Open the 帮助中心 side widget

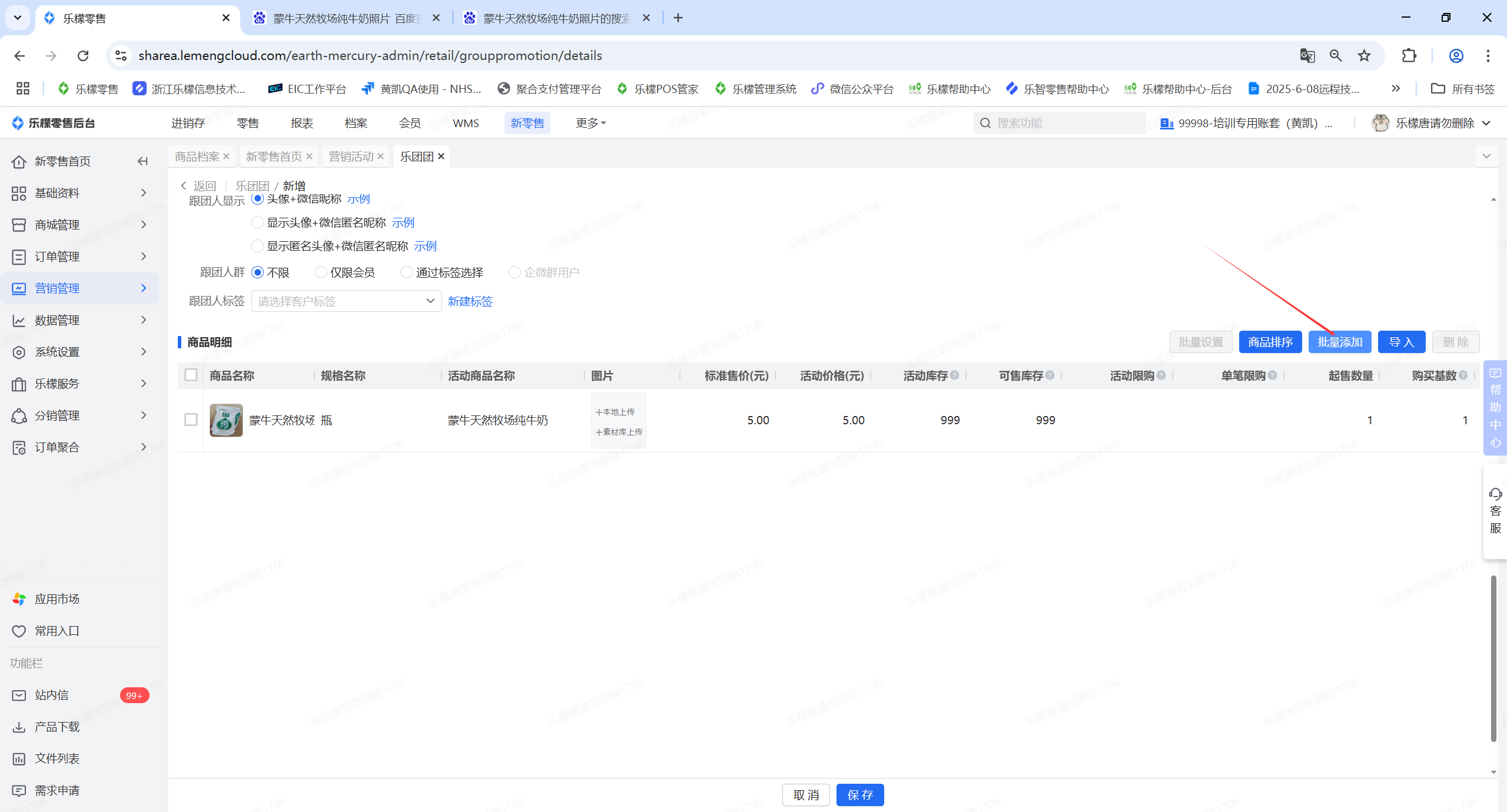pyautogui.click(x=1495, y=407)
